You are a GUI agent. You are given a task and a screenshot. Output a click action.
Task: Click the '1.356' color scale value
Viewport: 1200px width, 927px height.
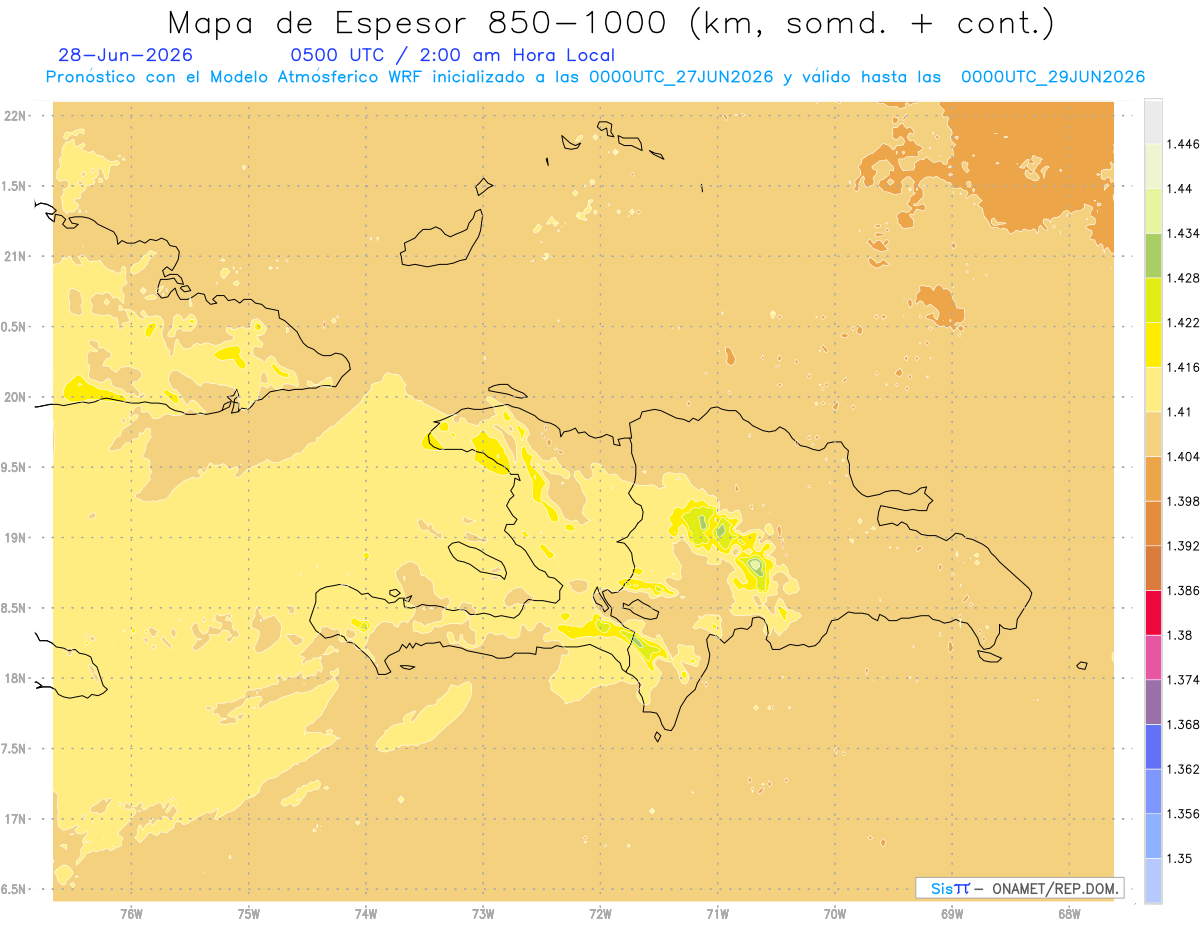click(1183, 814)
